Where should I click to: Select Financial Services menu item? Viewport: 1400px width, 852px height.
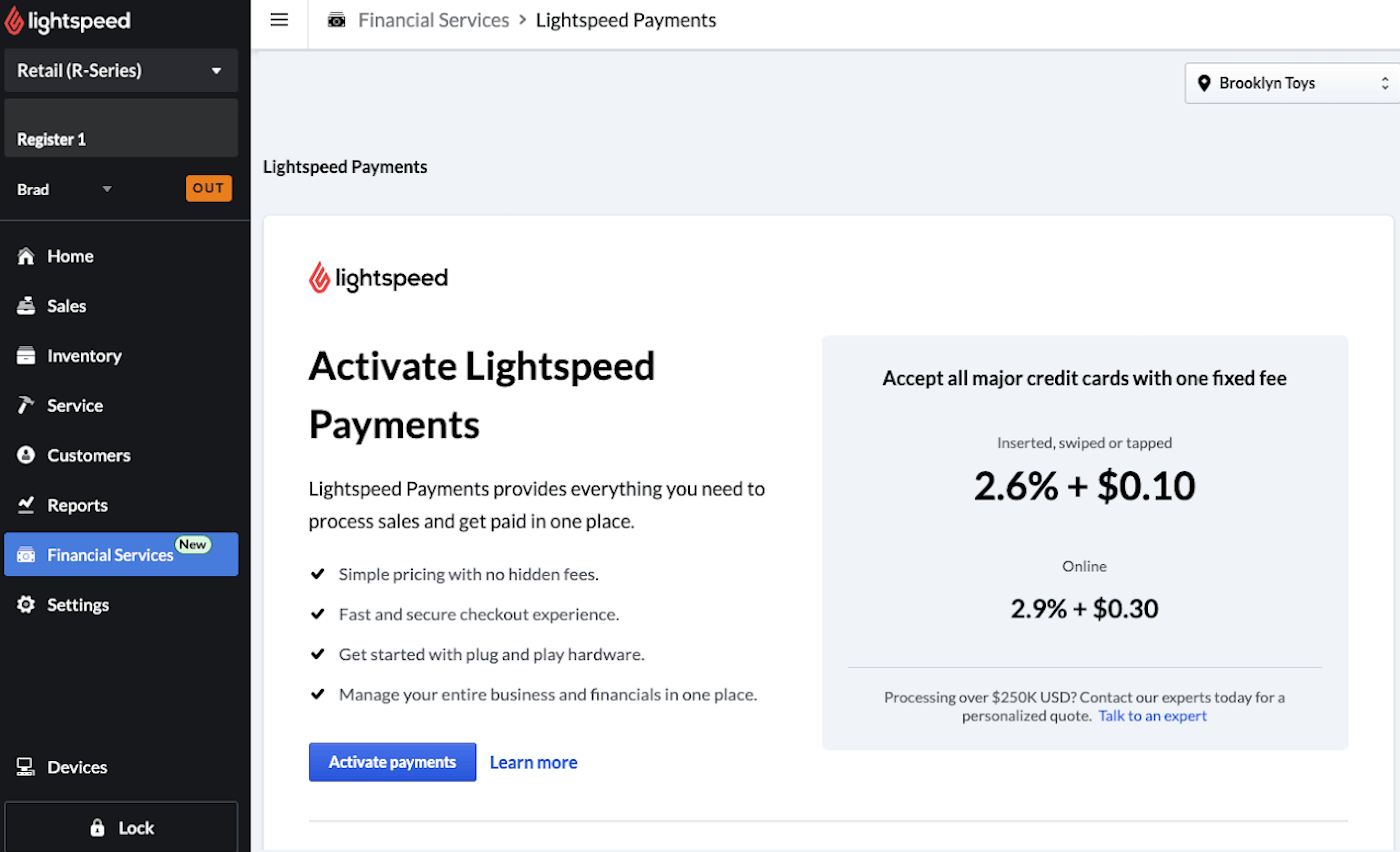[x=121, y=554]
